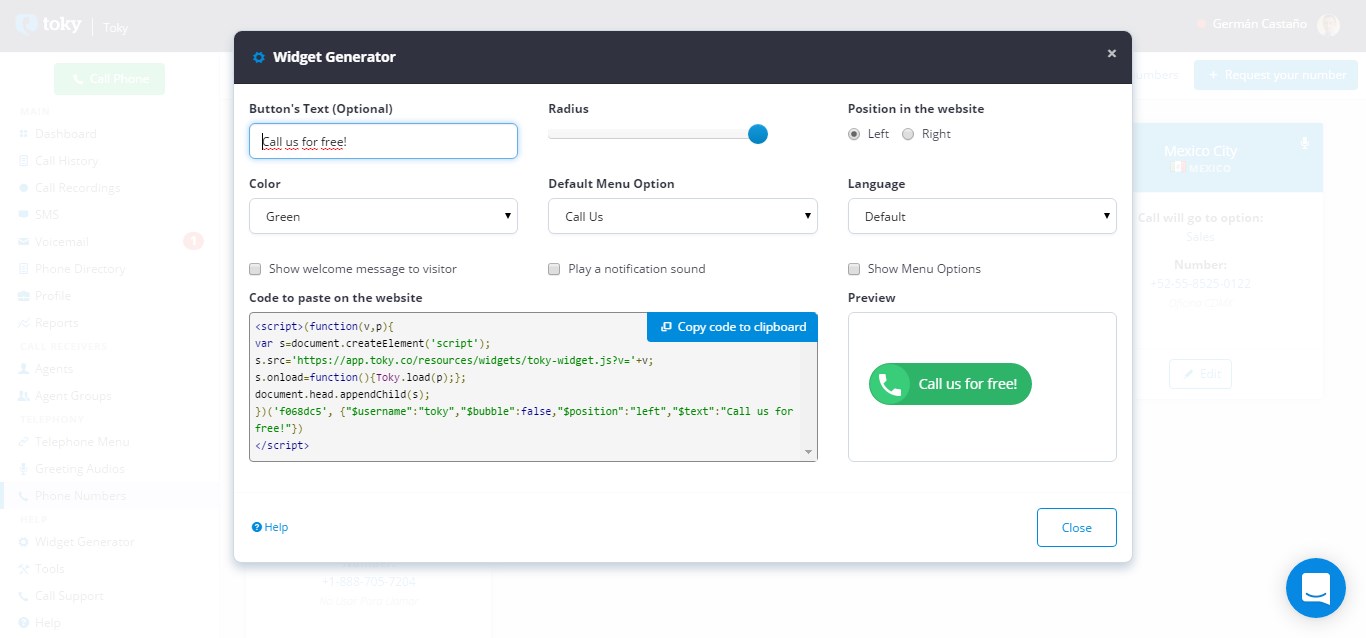Screen dimensions: 1366x638
Task: Open the chat bubble support widget
Action: click(1316, 588)
